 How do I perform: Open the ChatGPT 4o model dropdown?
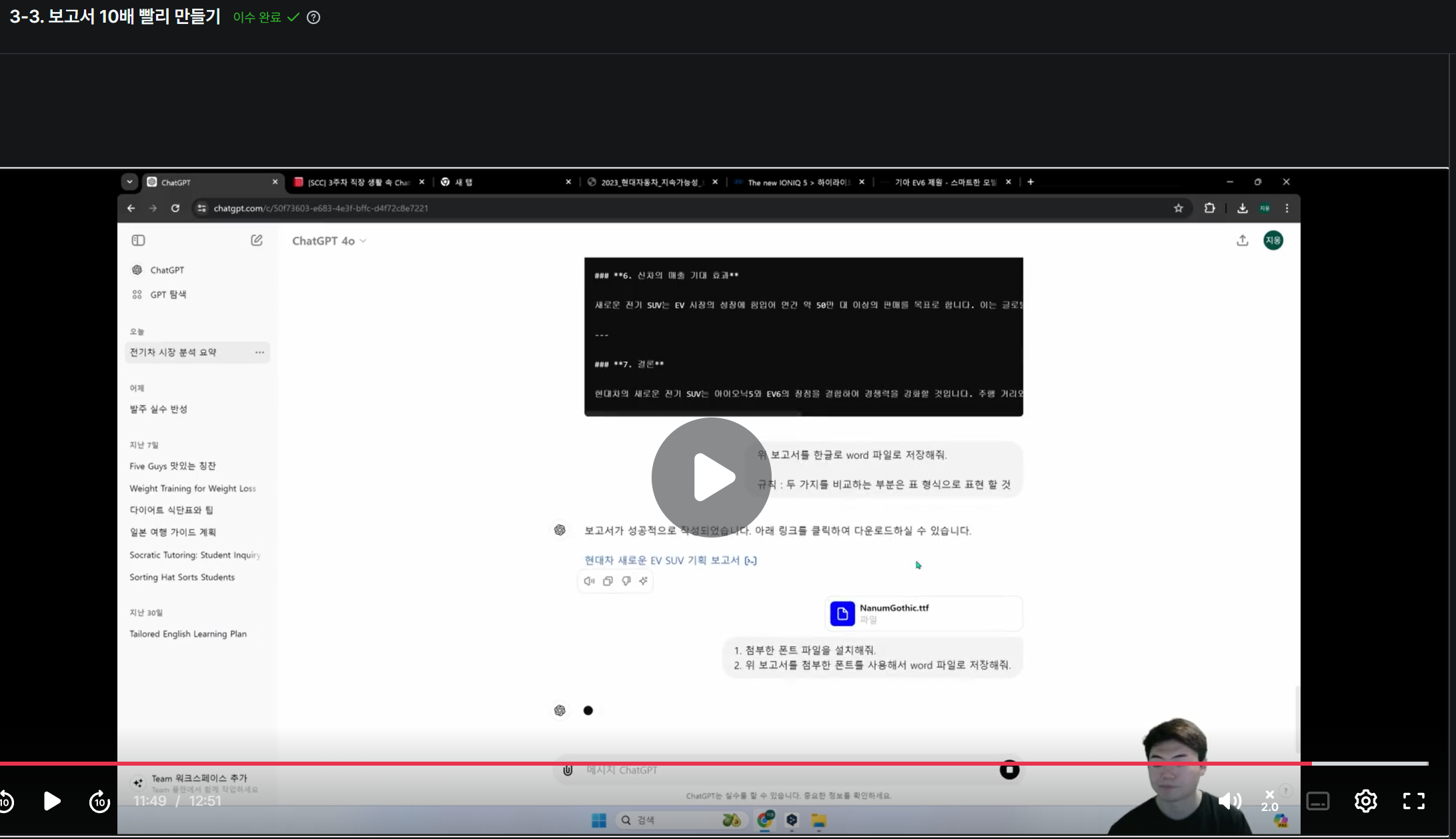329,241
